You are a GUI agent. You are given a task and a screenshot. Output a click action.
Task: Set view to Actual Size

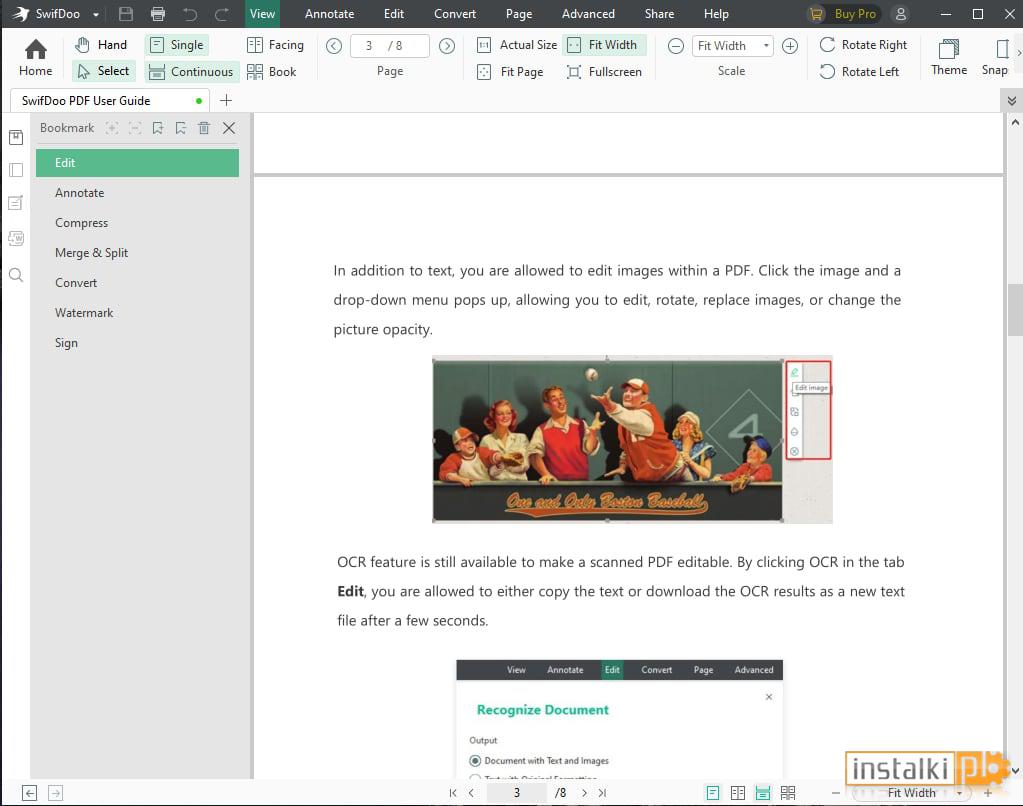(517, 44)
